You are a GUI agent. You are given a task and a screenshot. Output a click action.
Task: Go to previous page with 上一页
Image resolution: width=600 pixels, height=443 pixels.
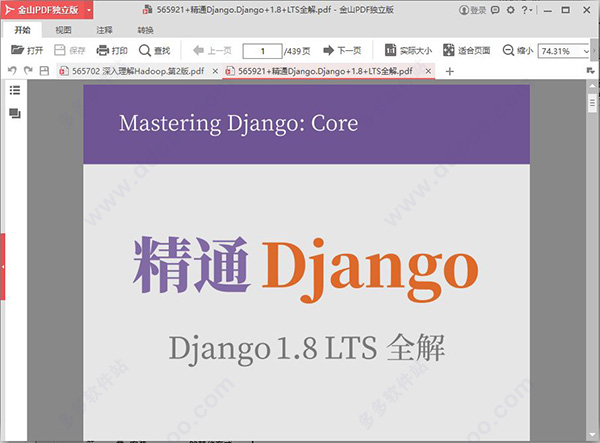click(213, 50)
